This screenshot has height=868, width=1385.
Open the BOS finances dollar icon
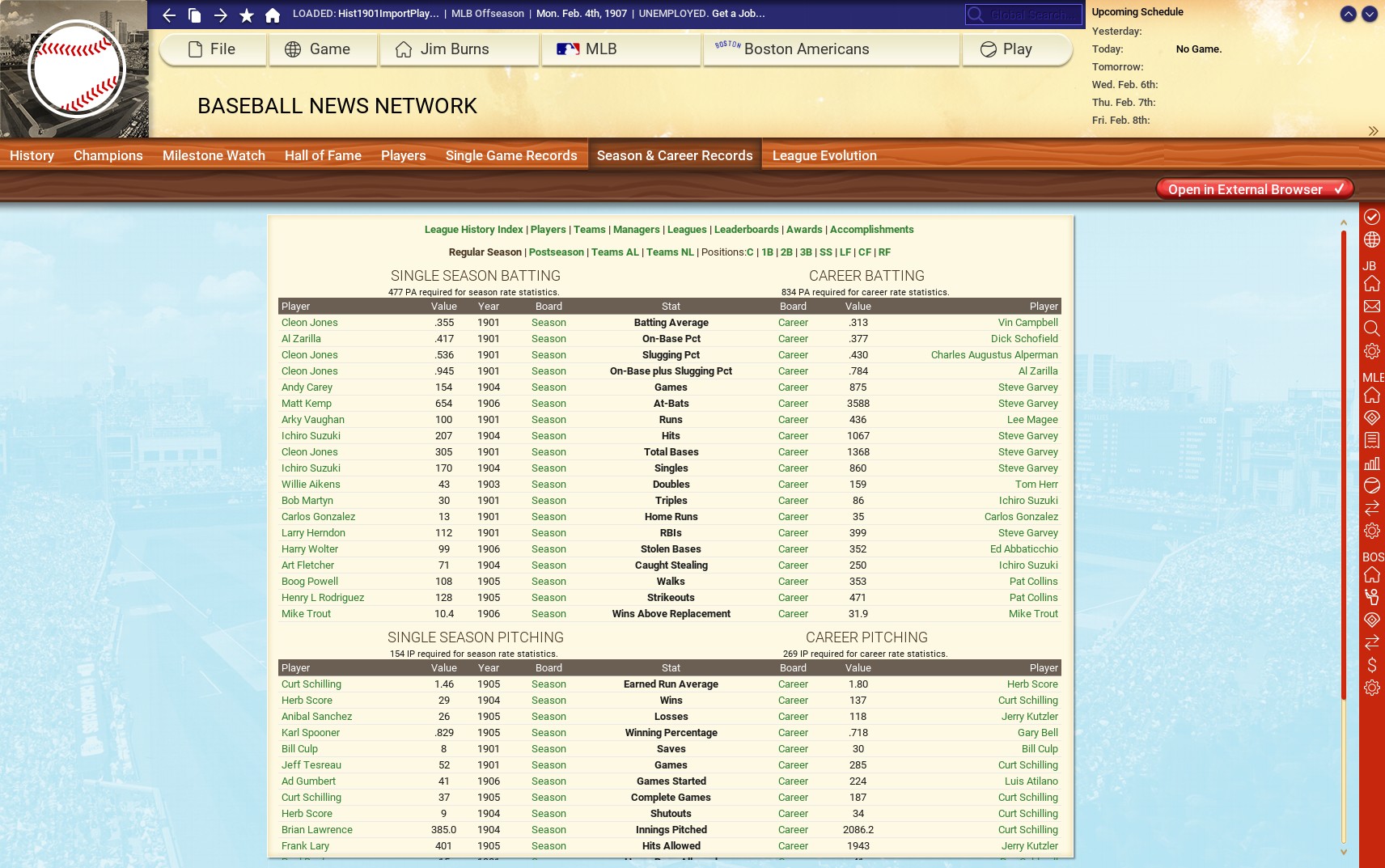pyautogui.click(x=1372, y=665)
